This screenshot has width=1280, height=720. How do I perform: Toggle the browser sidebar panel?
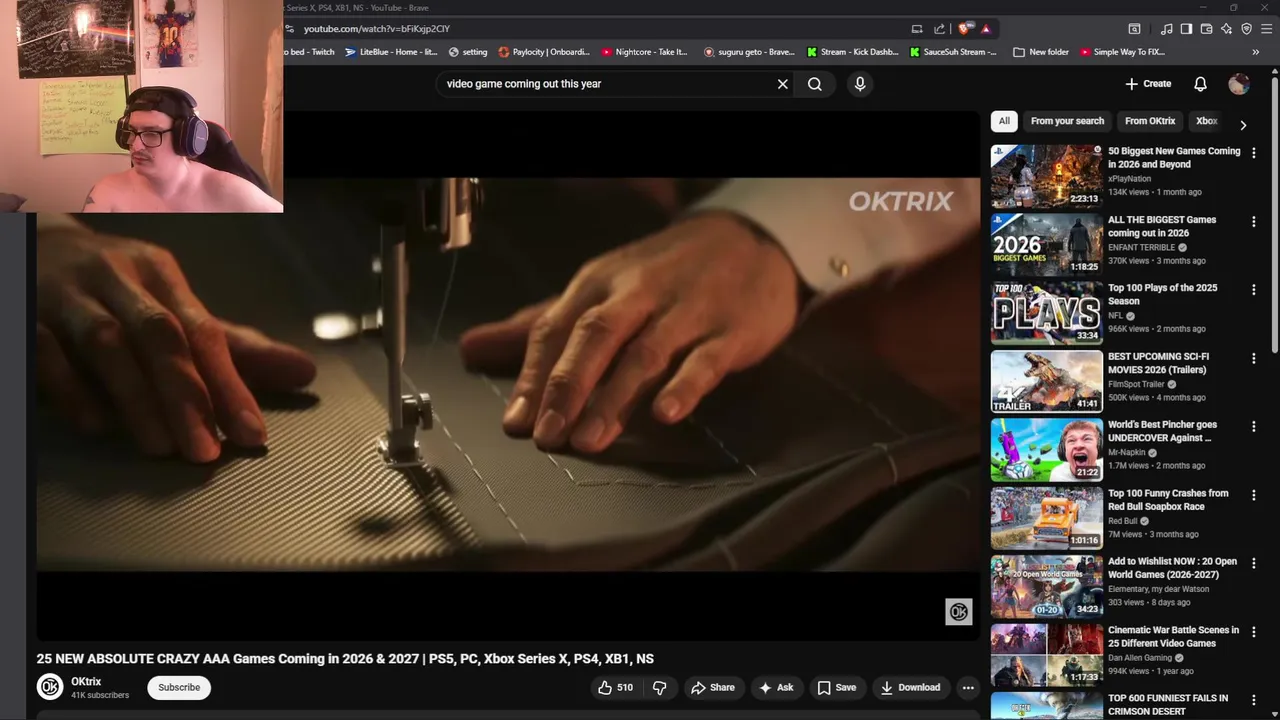(x=1186, y=29)
